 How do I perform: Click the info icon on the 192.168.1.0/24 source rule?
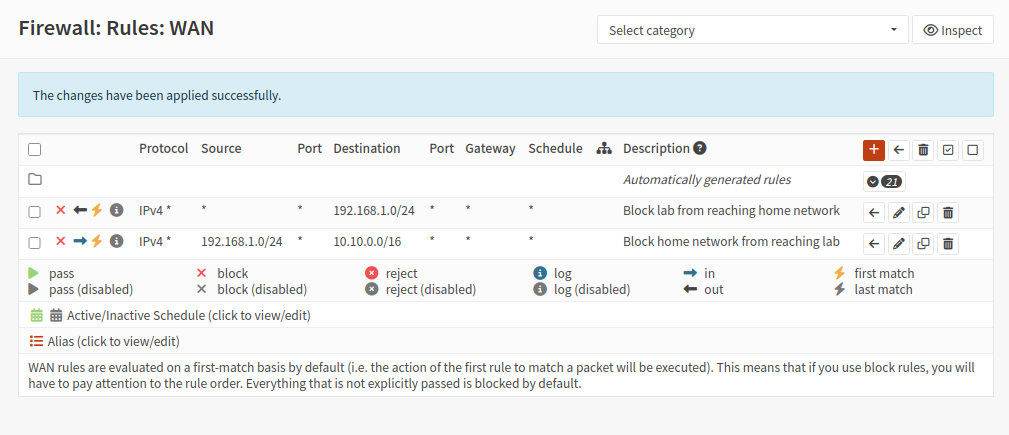(116, 241)
